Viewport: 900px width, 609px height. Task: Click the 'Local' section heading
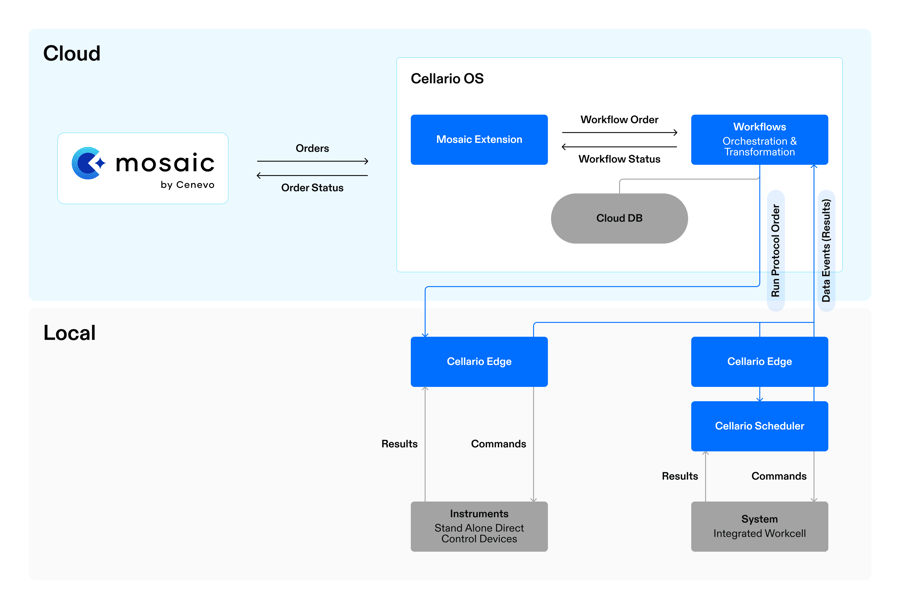coord(69,333)
